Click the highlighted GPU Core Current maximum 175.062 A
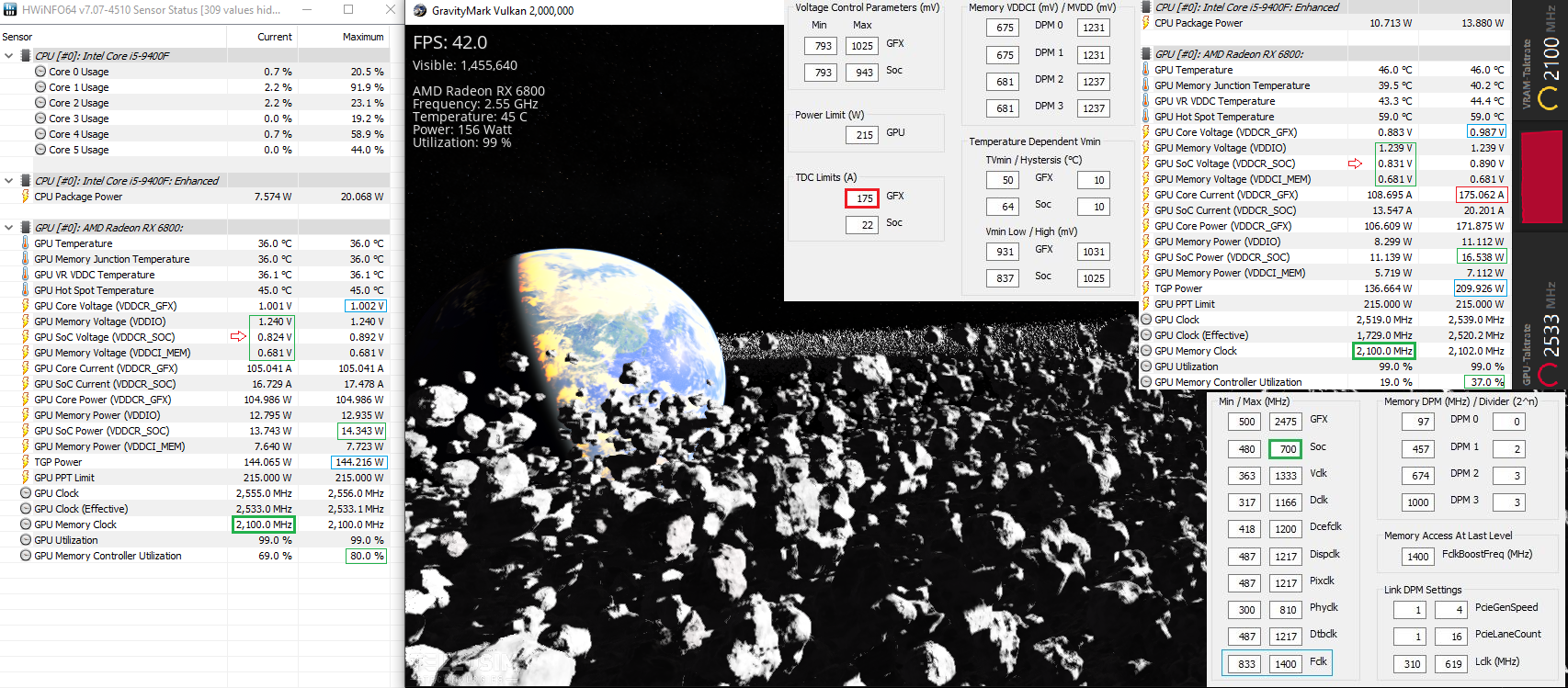Viewport: 1568px width, 688px height. point(1482,195)
